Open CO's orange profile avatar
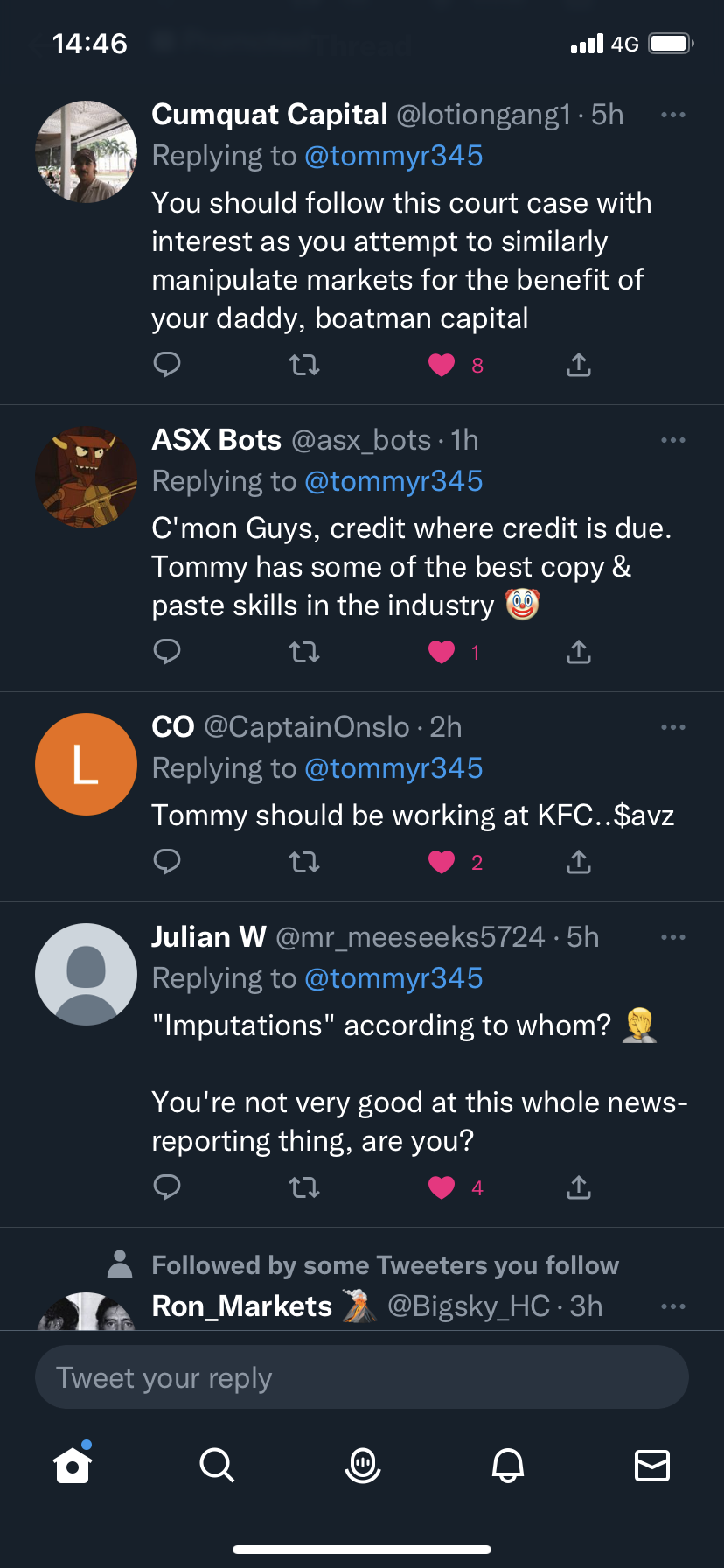 (86, 764)
